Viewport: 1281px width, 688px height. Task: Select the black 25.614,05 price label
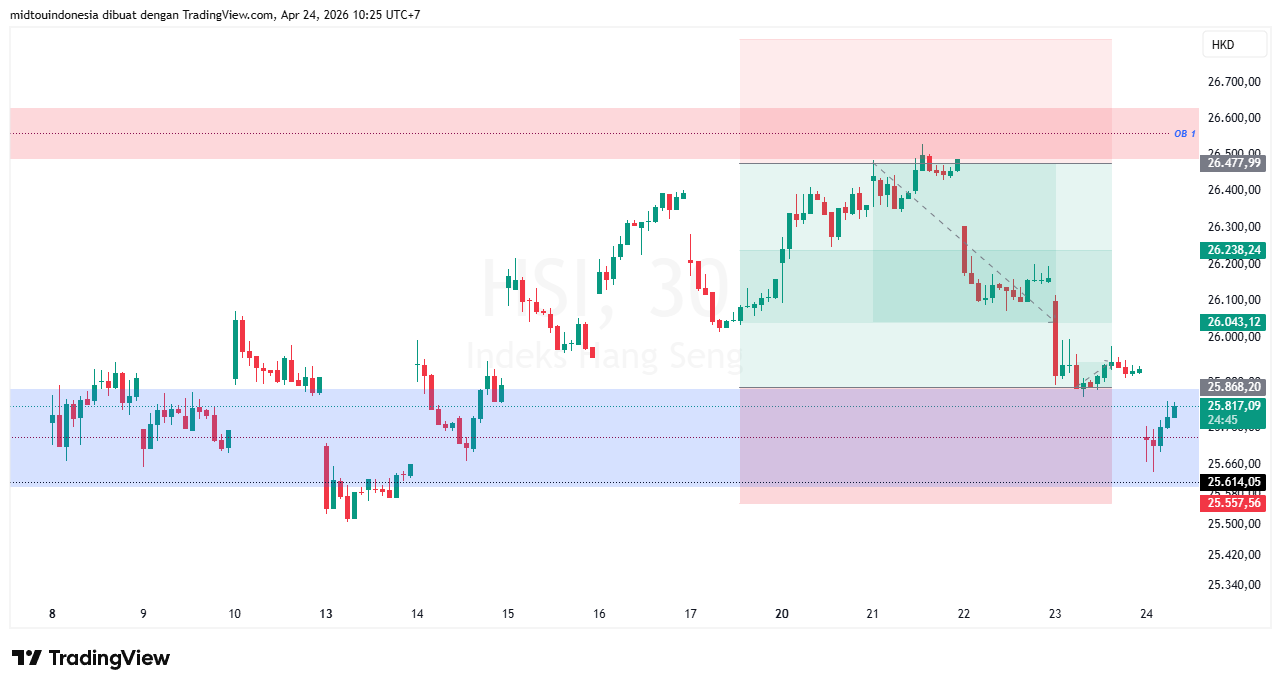point(1233,482)
